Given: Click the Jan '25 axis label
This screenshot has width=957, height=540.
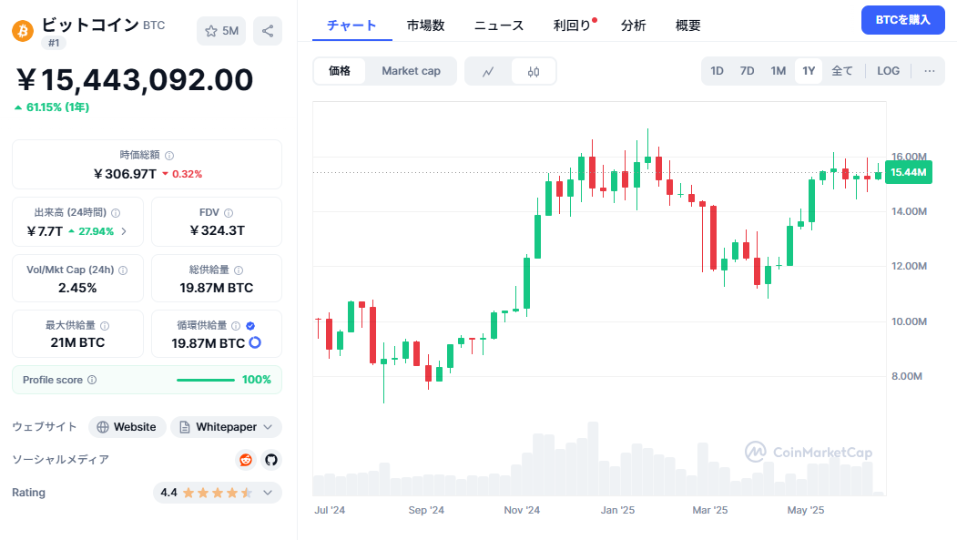Looking at the screenshot, I should (x=618, y=510).
